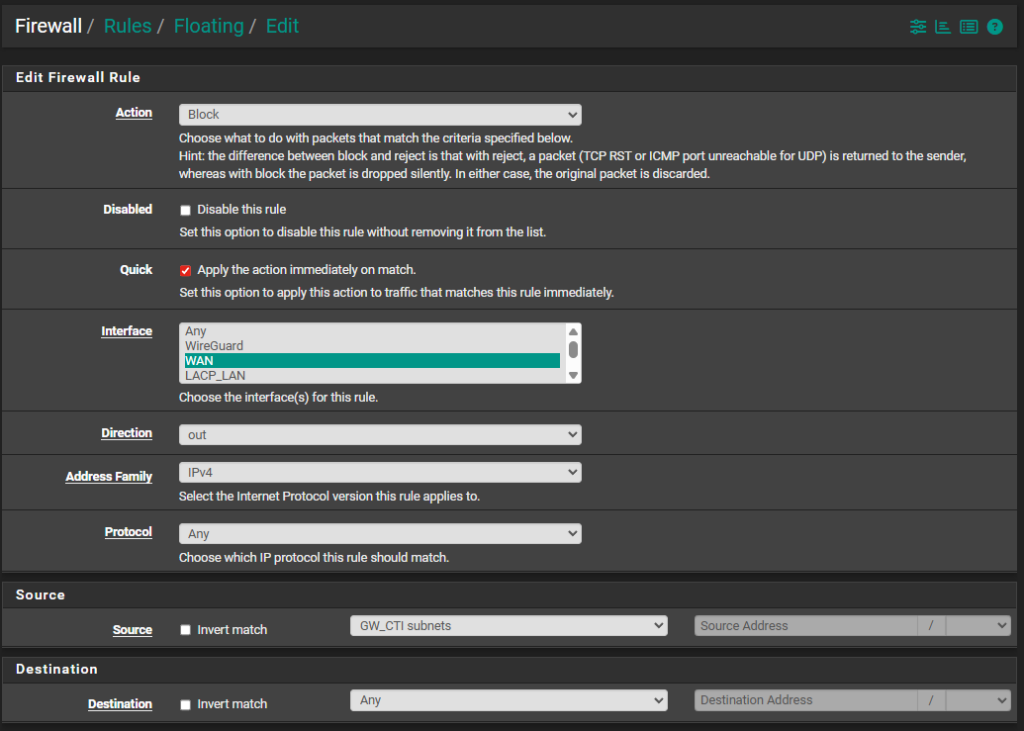
Task: Toggle Invert match for Source
Action: tap(185, 630)
